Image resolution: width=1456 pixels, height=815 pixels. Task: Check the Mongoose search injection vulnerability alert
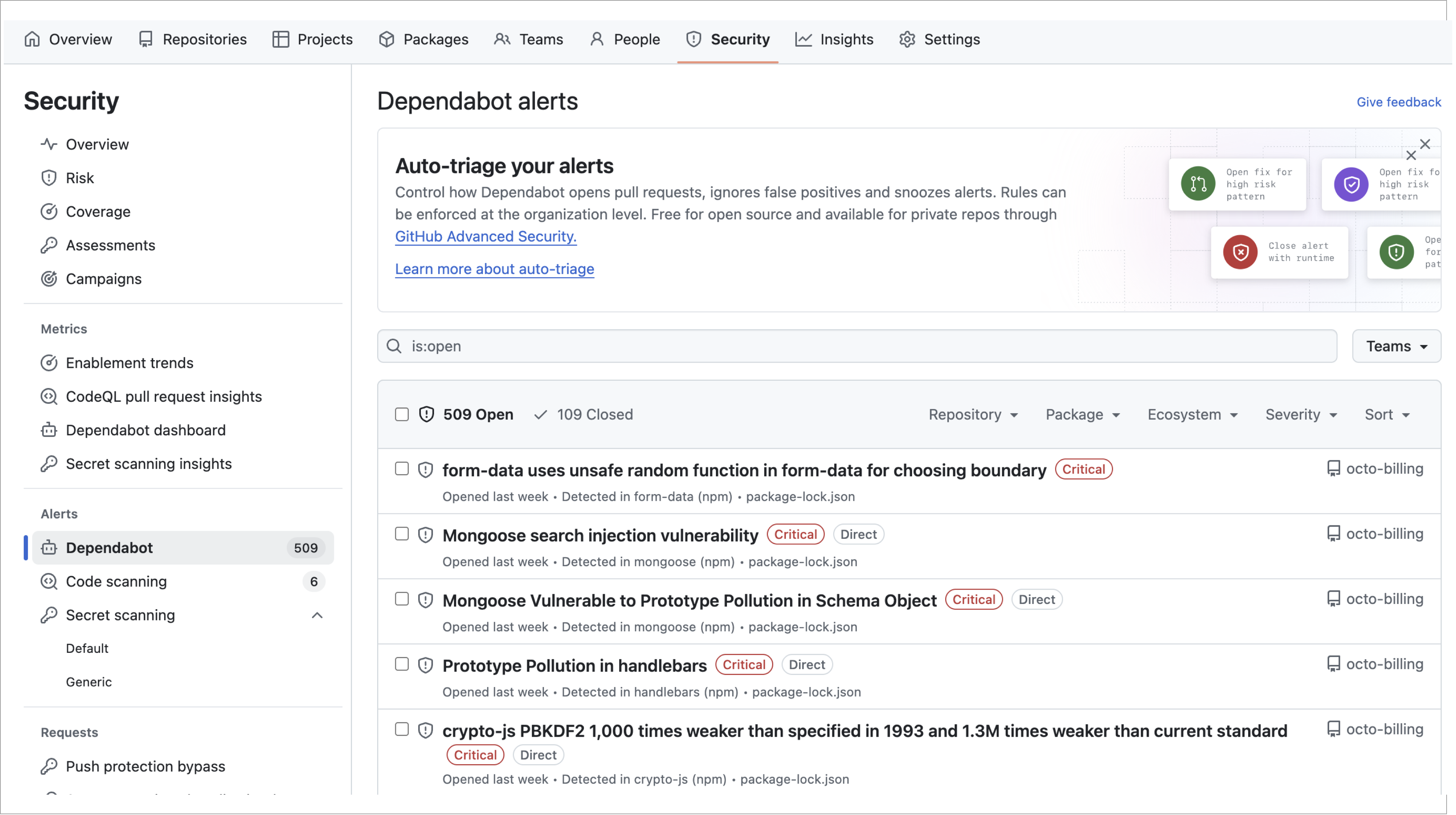coord(401,533)
